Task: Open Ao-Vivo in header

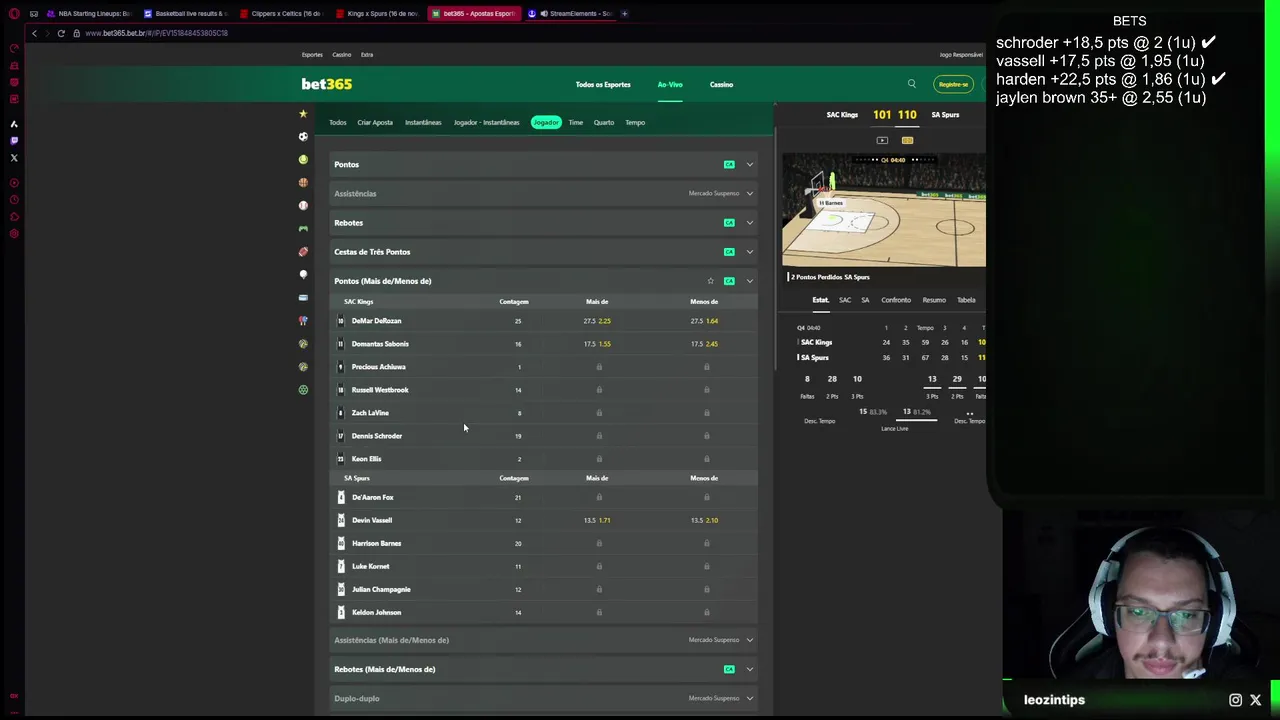Action: (x=670, y=84)
